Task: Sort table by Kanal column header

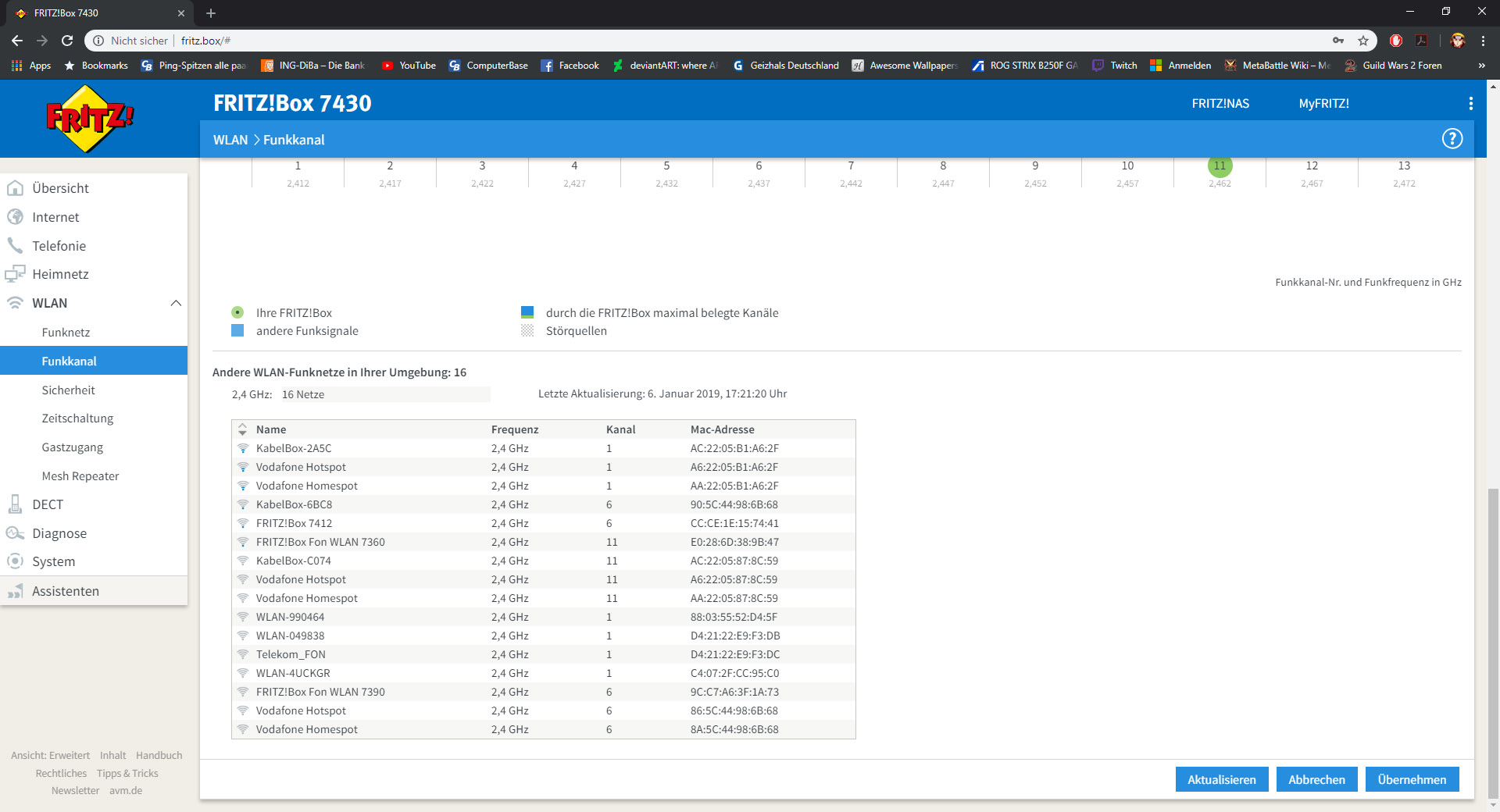Action: pos(621,429)
